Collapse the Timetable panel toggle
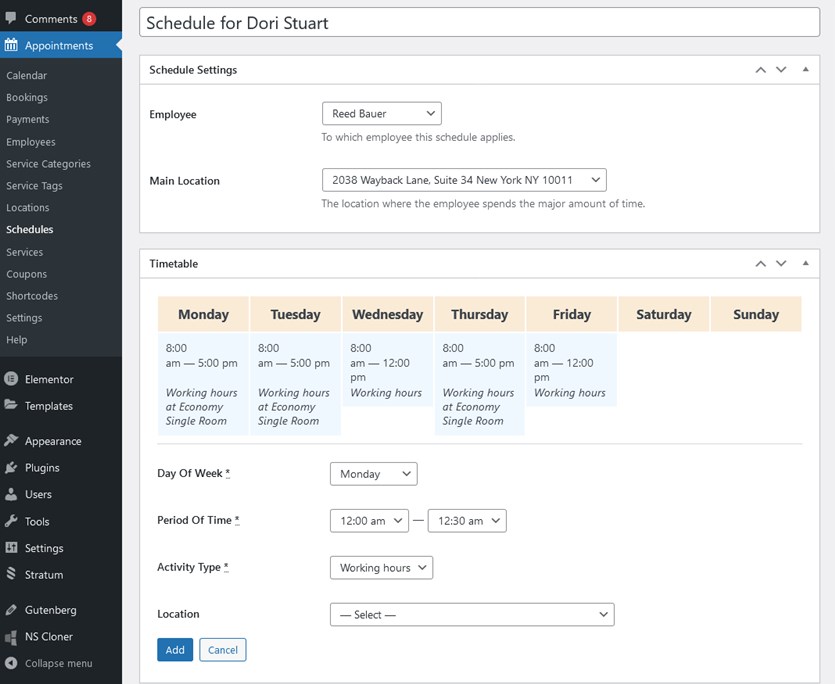The height and width of the screenshot is (684, 835). 805,263
